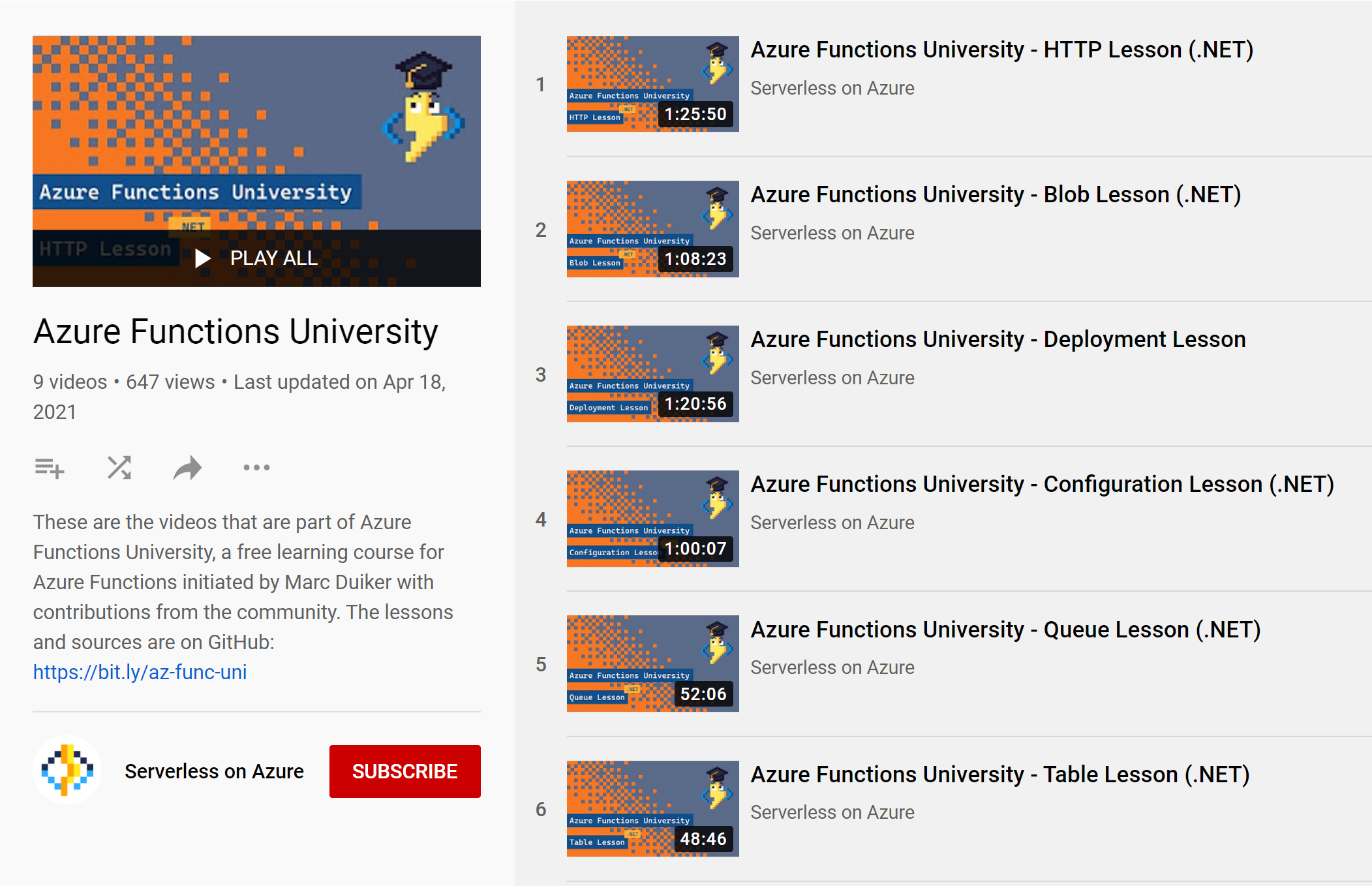1372x886 pixels.
Task: Open the Azure Functions University playlist cover image
Action: [x=256, y=161]
